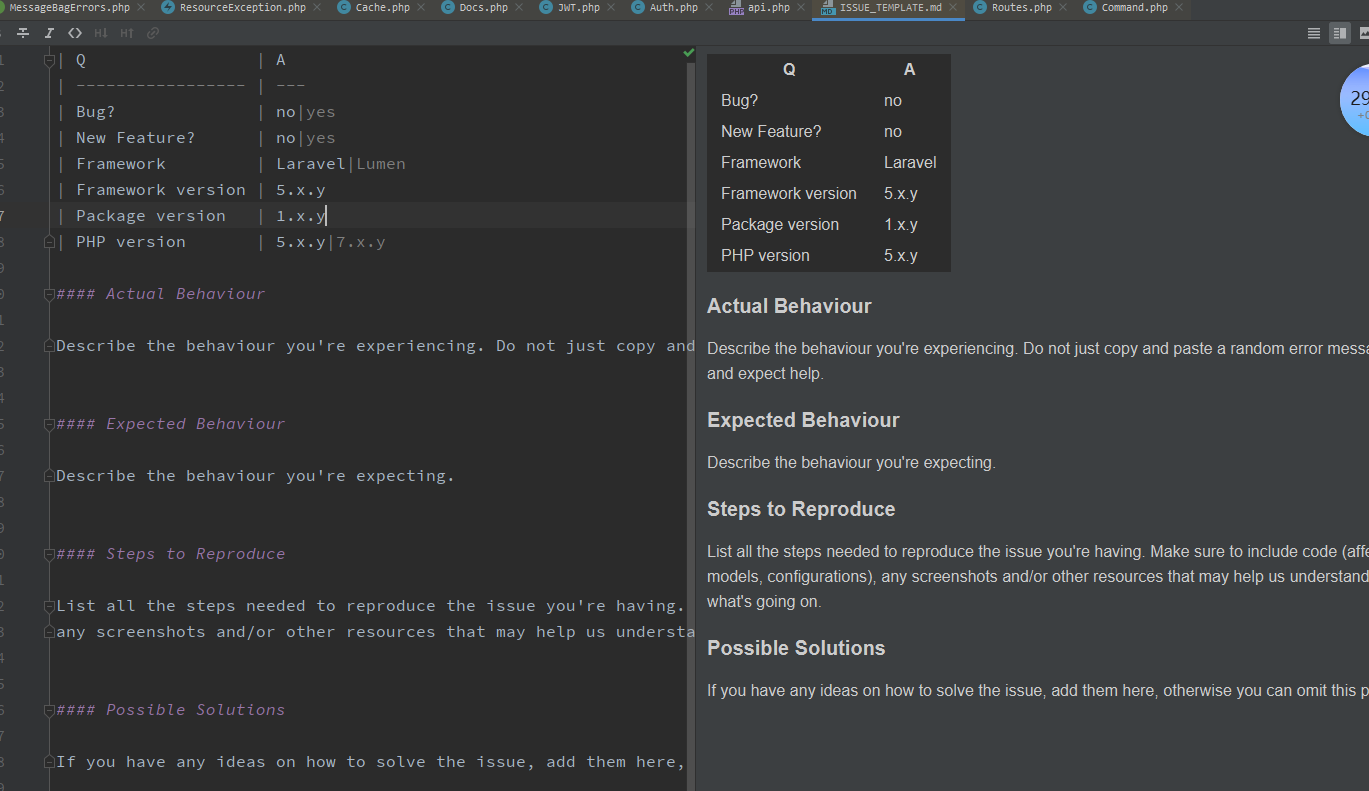Image resolution: width=1369 pixels, height=791 pixels.
Task: Collapse the Actual Behaviour heading fold
Action: pyautogui.click(x=49, y=294)
